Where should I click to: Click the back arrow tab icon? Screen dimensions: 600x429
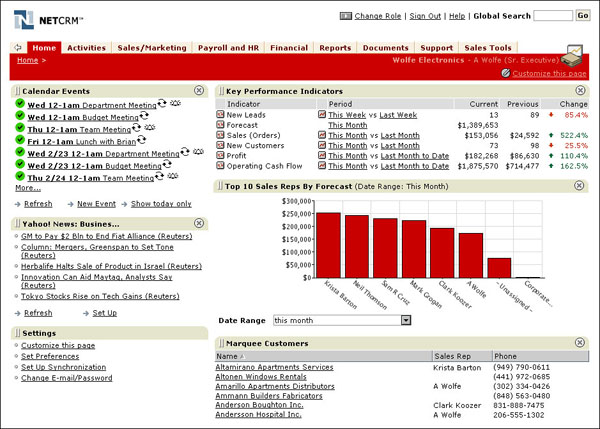point(18,47)
